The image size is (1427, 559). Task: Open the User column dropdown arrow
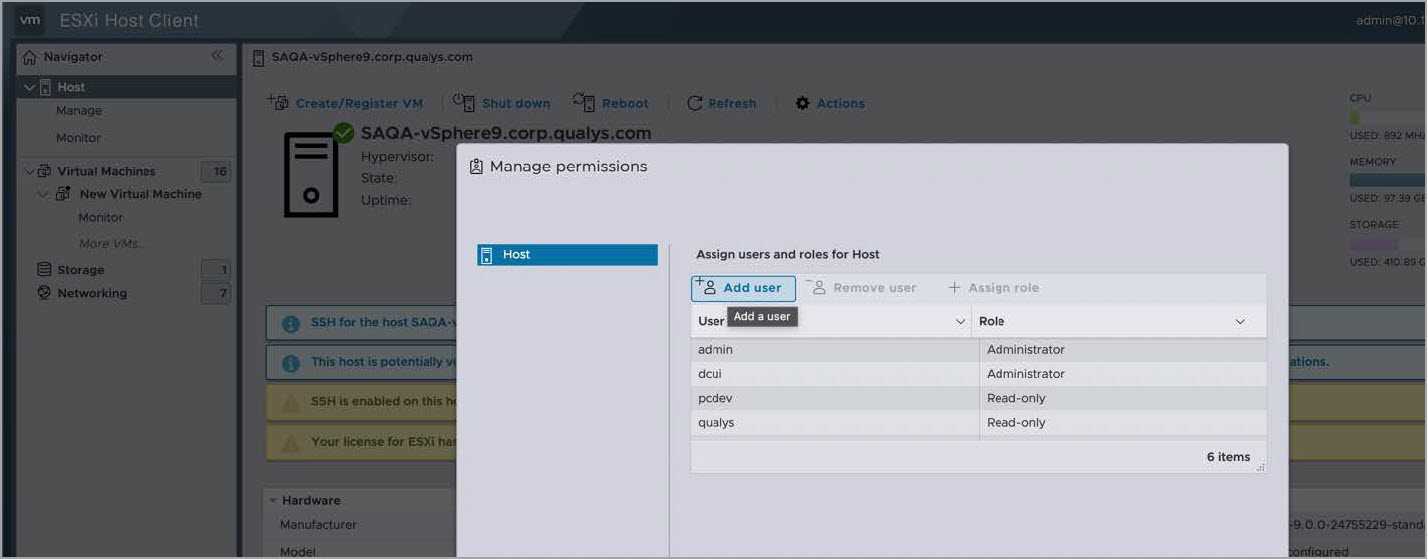[960, 322]
